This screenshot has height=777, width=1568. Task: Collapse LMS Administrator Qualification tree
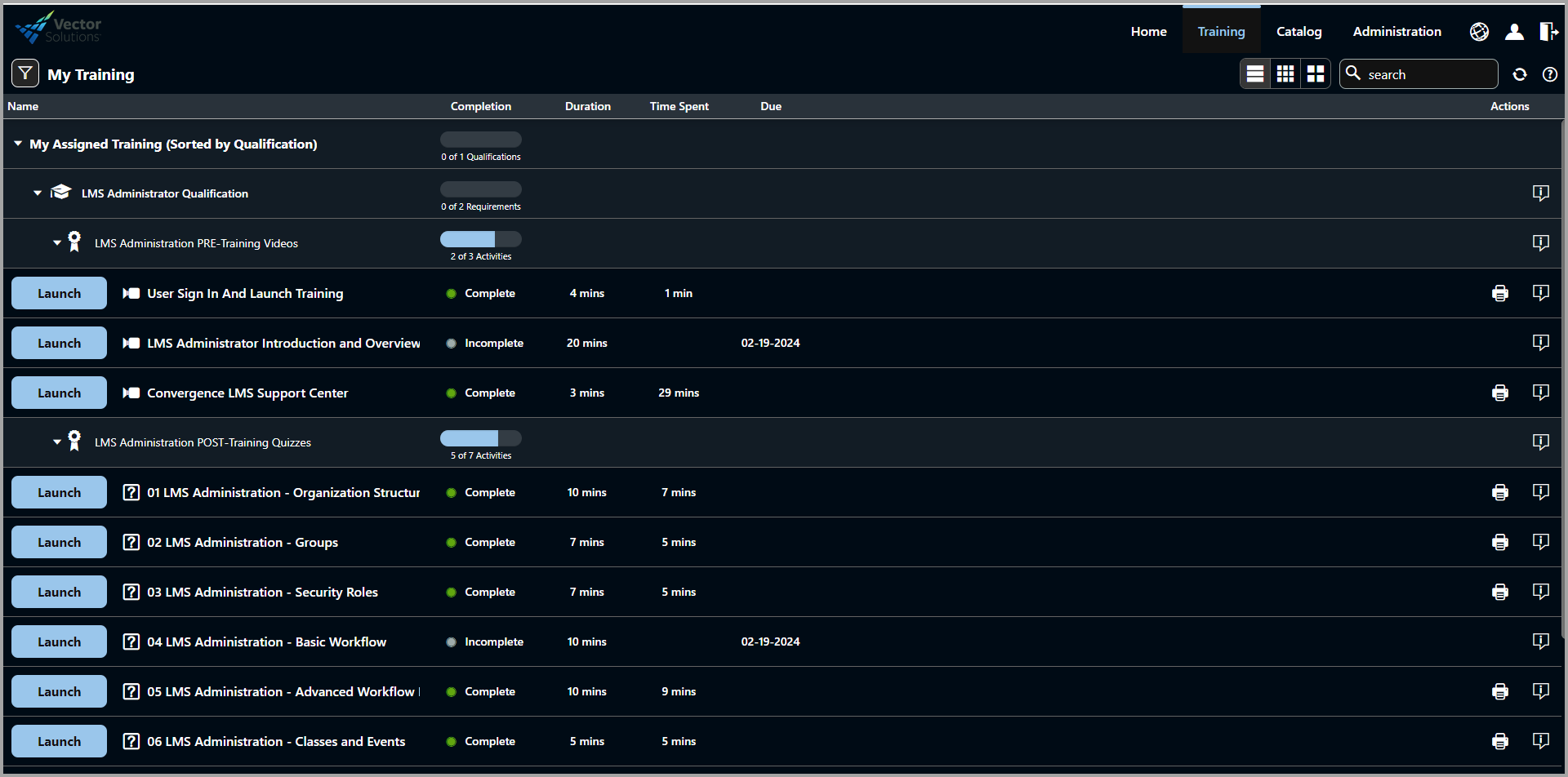[x=38, y=193]
